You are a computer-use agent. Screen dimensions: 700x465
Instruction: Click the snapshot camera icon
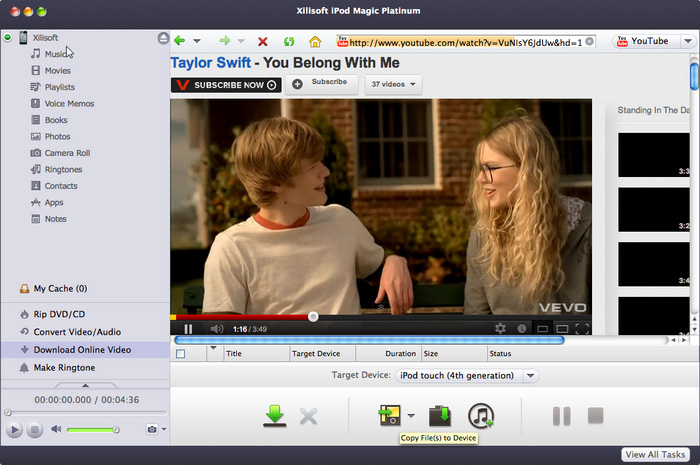pos(152,429)
